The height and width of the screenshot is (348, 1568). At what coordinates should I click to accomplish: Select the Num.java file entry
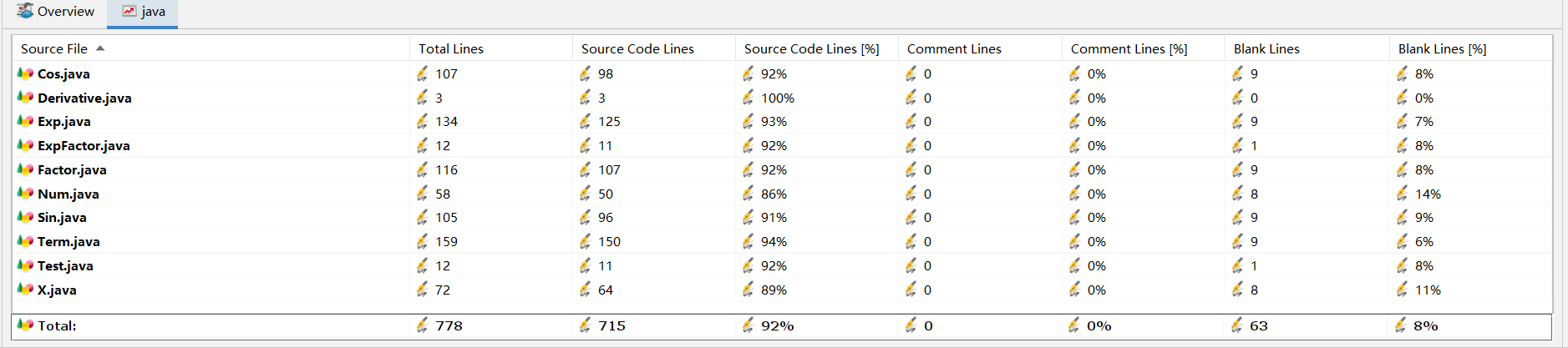pyautogui.click(x=69, y=194)
